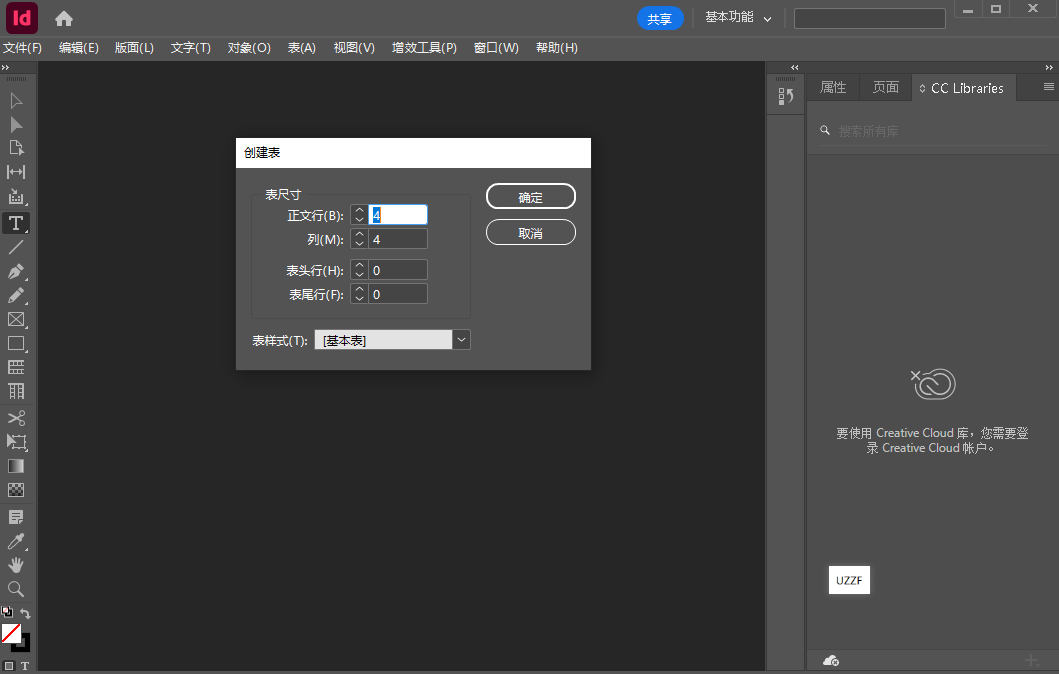Screen dimensions: 1059x674
Task: Select the Type tool
Action: tap(16, 223)
